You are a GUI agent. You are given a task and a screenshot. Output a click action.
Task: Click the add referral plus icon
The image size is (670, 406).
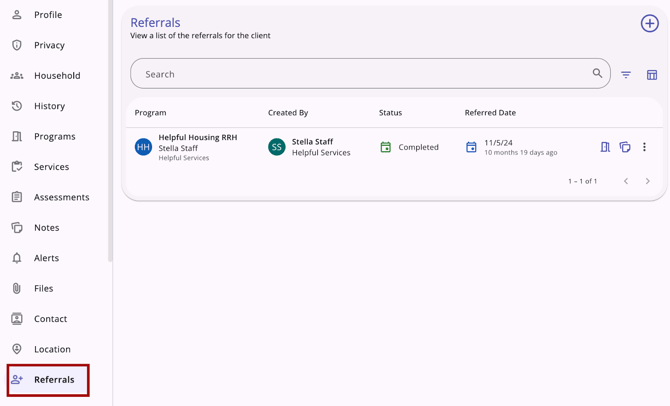pyautogui.click(x=649, y=24)
